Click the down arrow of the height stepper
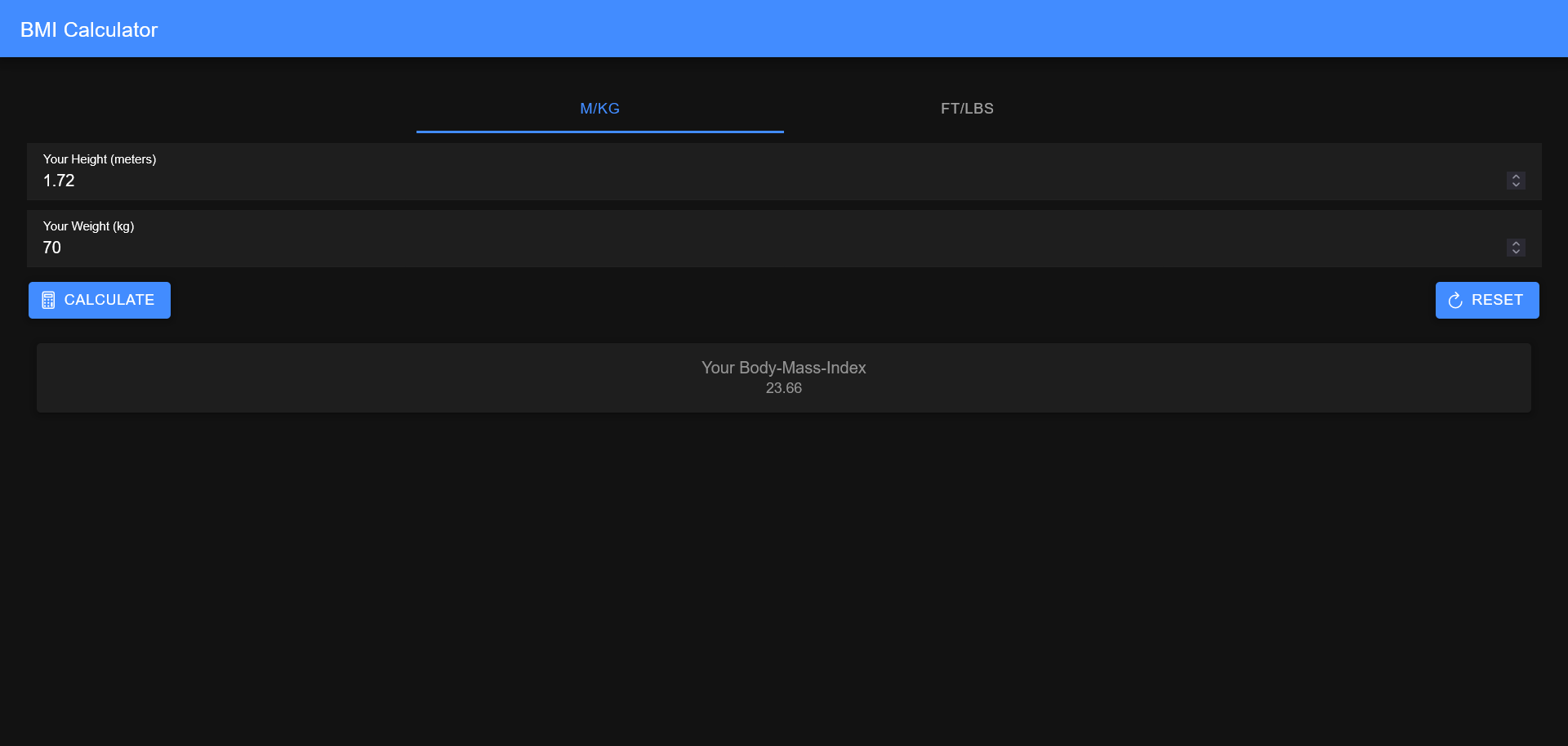Viewport: 1568px width, 746px height. pos(1517,185)
